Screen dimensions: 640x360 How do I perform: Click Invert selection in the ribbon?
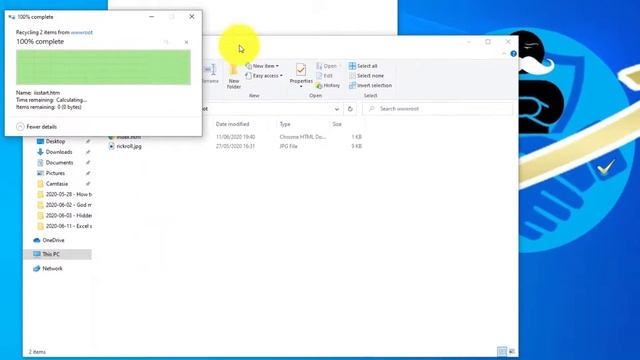[370, 86]
